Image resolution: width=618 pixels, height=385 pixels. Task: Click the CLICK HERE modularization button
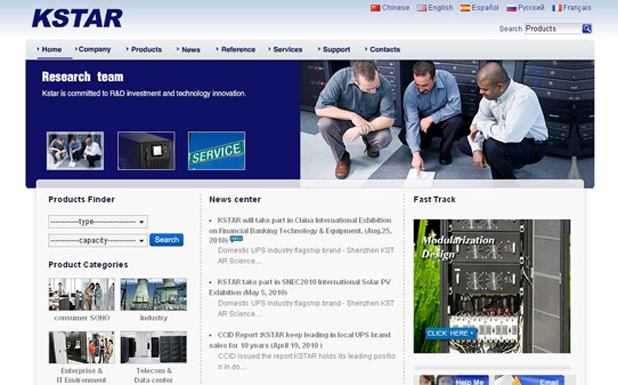[x=451, y=333]
